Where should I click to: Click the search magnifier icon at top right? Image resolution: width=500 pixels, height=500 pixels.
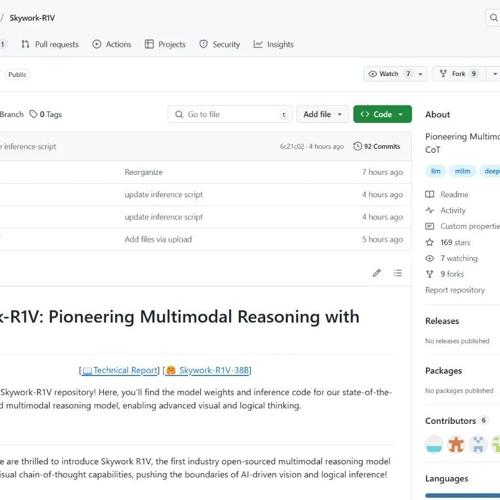coord(493,17)
